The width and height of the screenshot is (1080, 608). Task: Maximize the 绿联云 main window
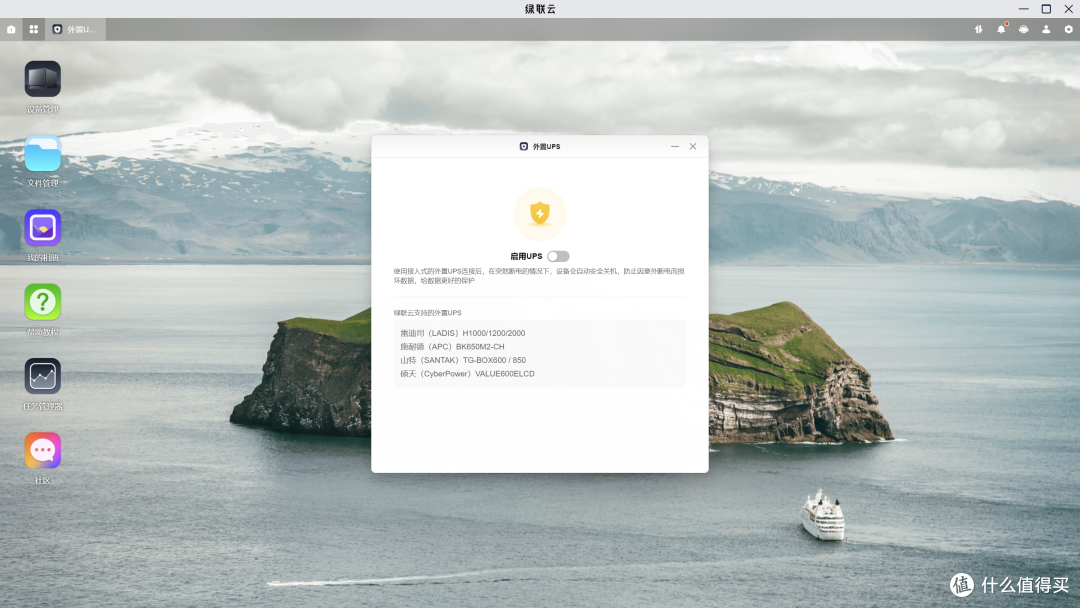point(1046,9)
